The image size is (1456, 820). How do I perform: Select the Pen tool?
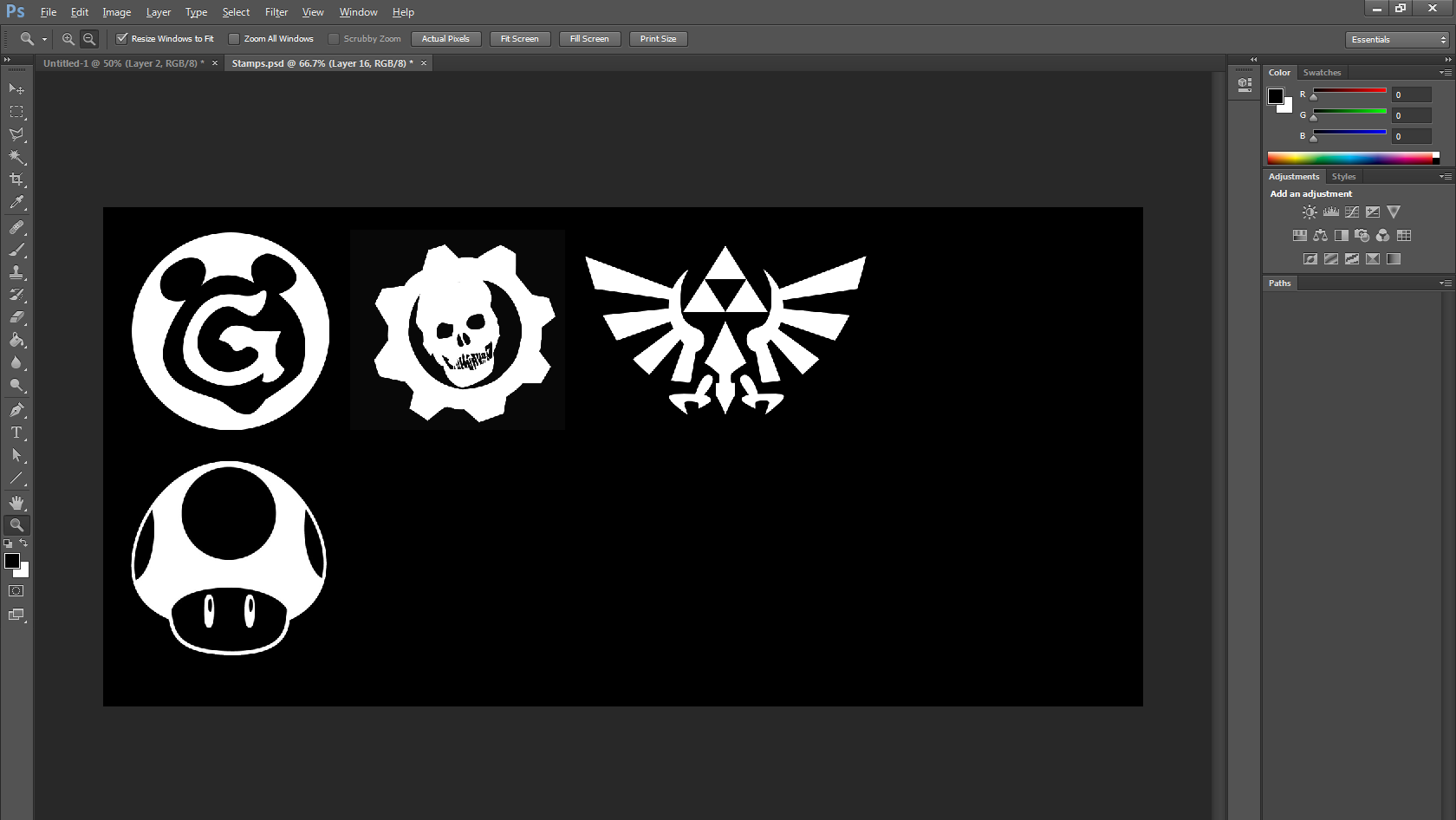pyautogui.click(x=16, y=410)
